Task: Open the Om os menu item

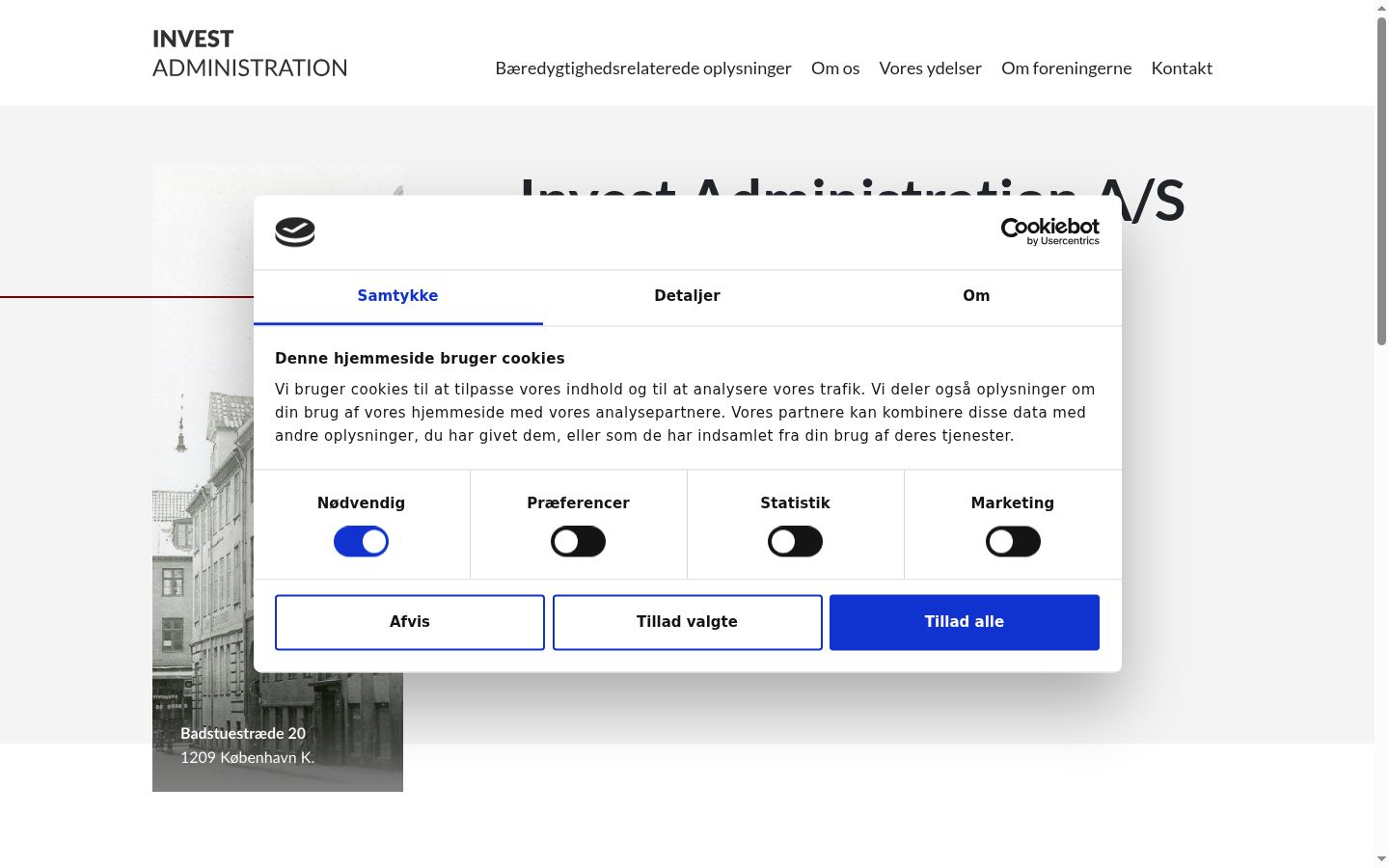Action: coord(835,68)
